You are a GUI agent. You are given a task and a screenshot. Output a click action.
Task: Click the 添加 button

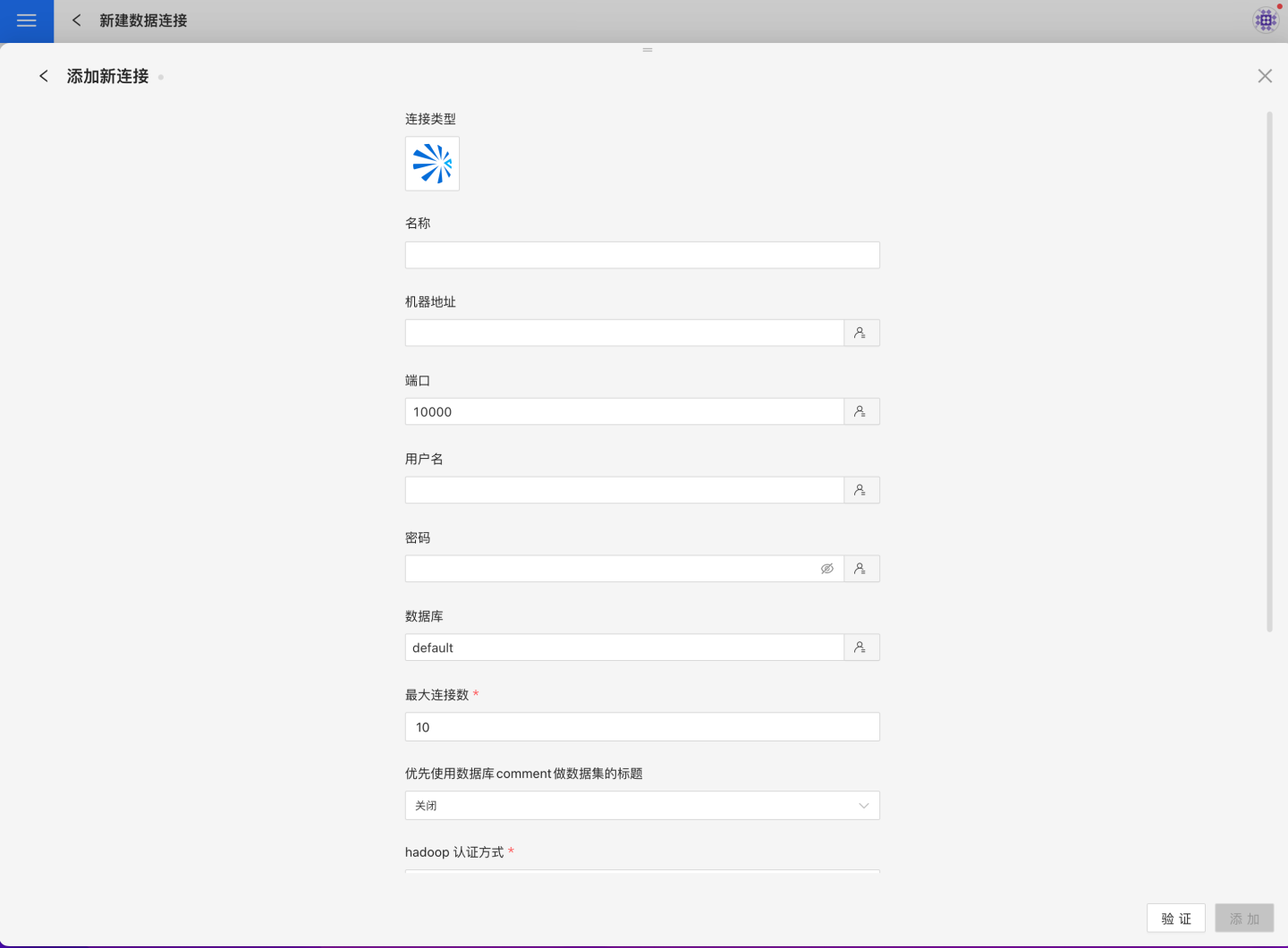click(x=1244, y=918)
